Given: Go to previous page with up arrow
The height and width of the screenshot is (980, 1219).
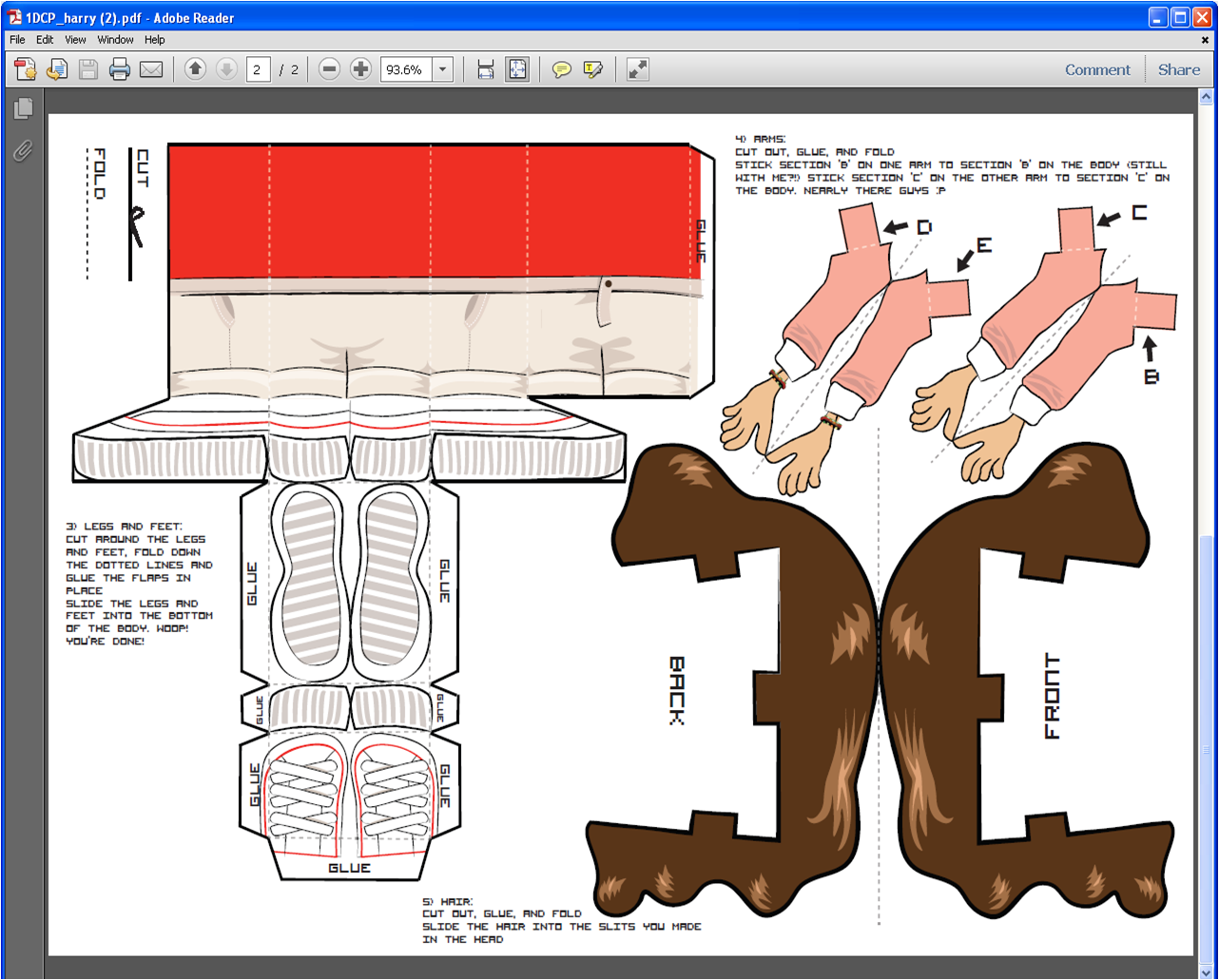Looking at the screenshot, I should pyautogui.click(x=195, y=69).
